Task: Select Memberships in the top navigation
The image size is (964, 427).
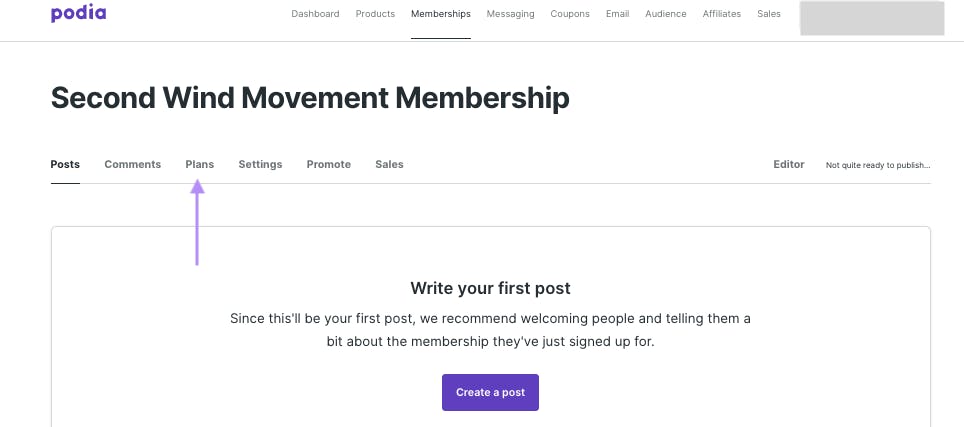Action: (x=441, y=14)
